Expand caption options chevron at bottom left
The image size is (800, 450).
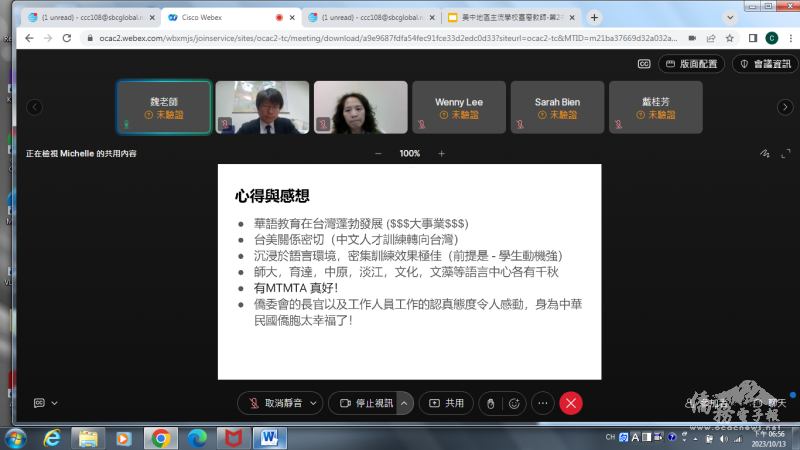[x=55, y=403]
